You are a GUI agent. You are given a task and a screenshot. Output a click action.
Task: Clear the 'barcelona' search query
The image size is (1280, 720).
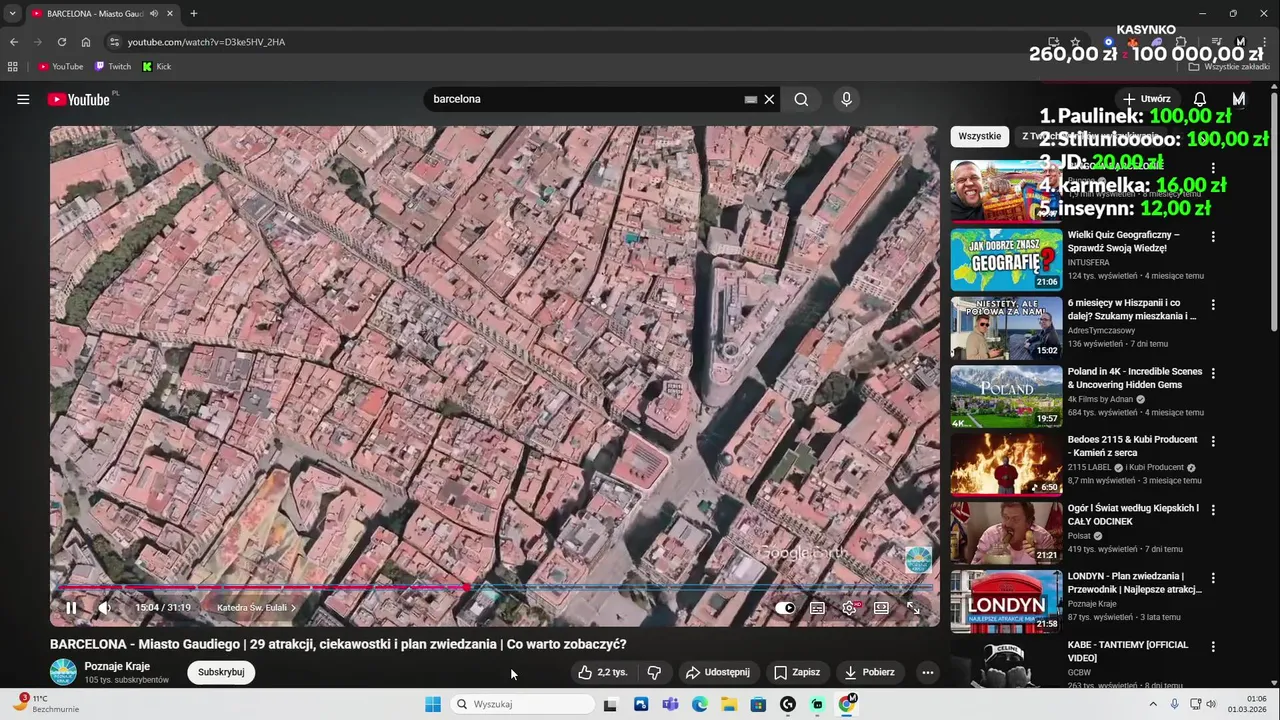769,99
